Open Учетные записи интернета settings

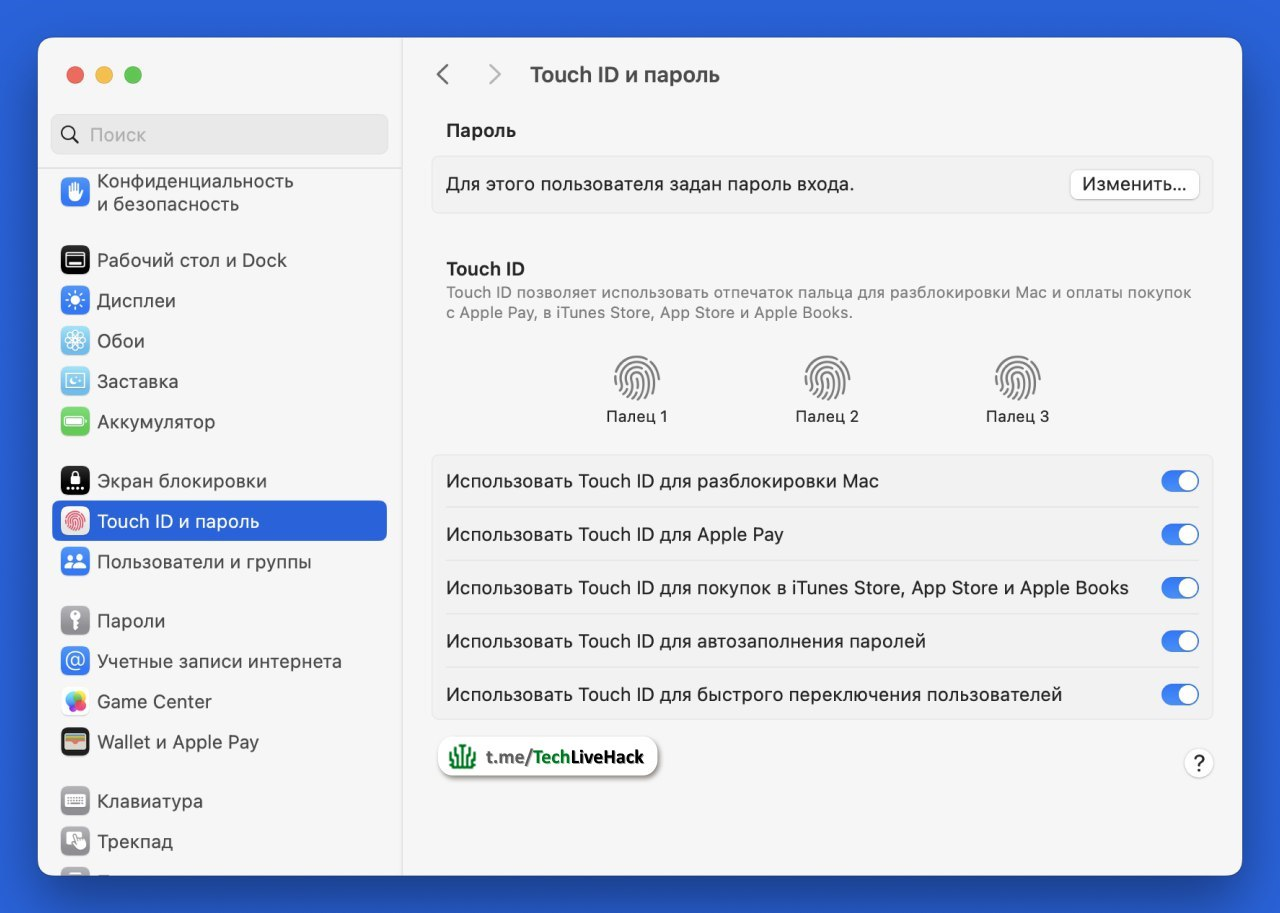(219, 661)
